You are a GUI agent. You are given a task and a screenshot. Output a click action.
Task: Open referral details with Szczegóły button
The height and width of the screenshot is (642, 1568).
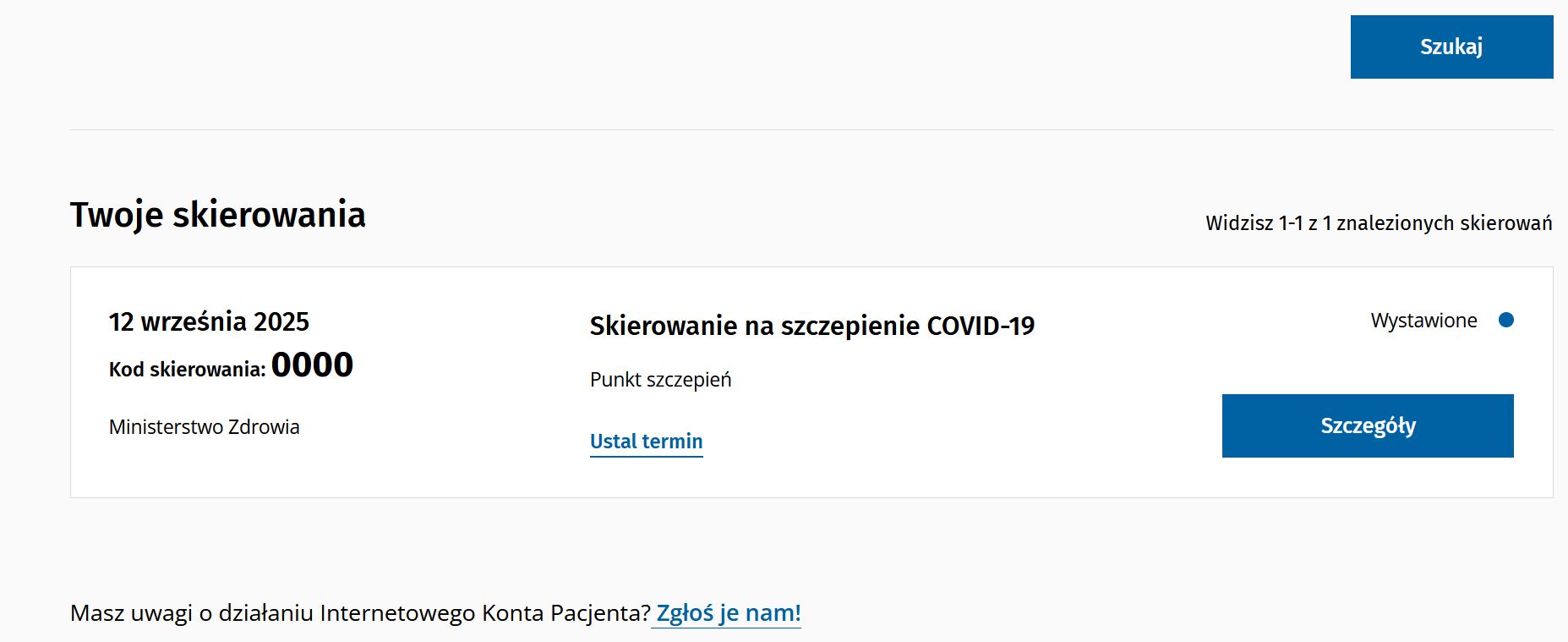1367,425
